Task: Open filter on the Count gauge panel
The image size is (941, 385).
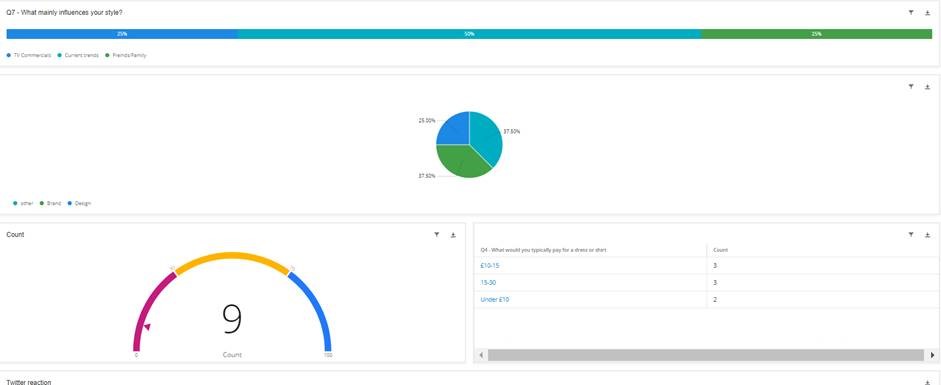Action: [x=436, y=235]
